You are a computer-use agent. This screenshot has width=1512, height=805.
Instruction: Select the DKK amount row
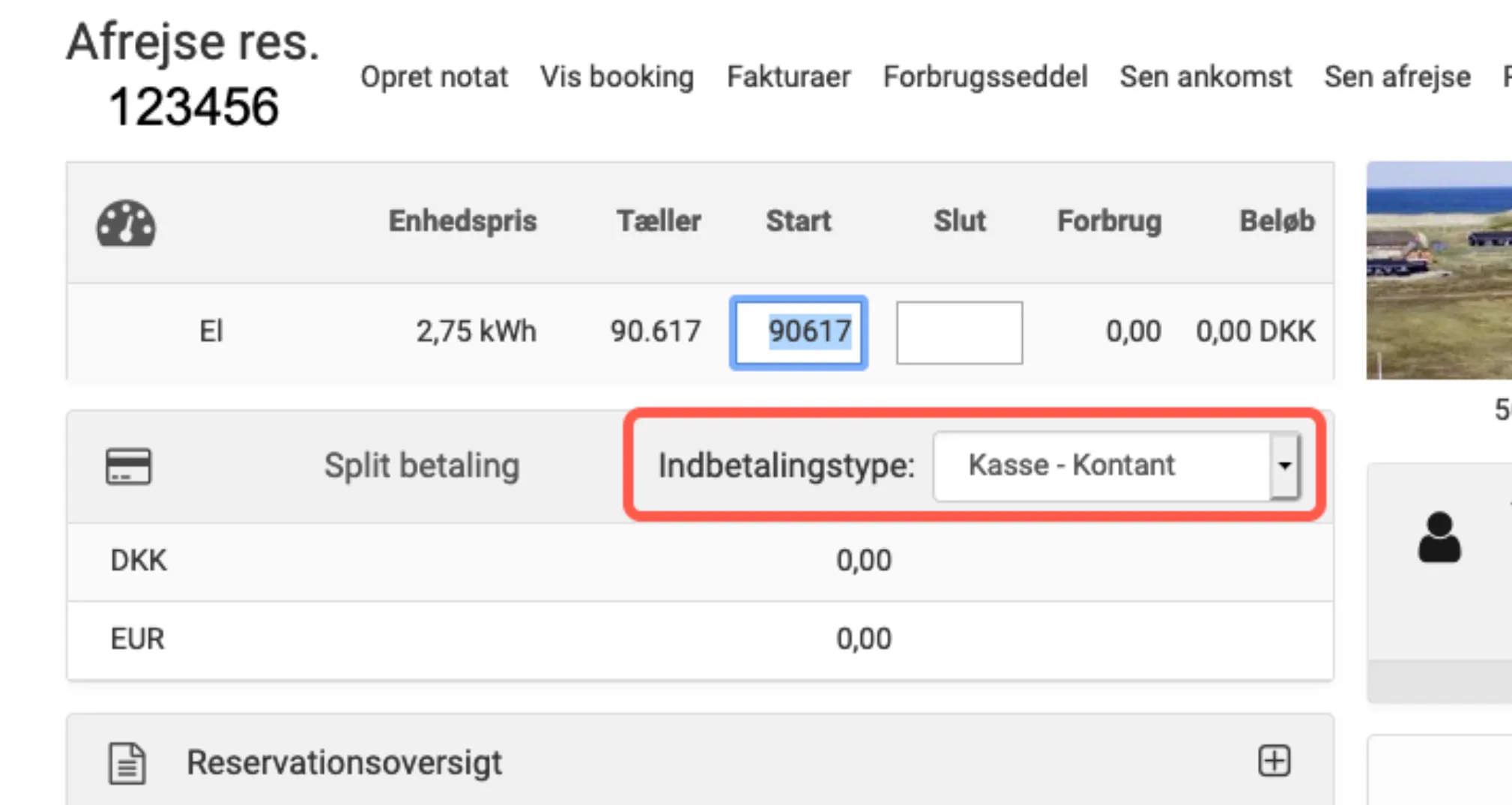click(x=863, y=561)
